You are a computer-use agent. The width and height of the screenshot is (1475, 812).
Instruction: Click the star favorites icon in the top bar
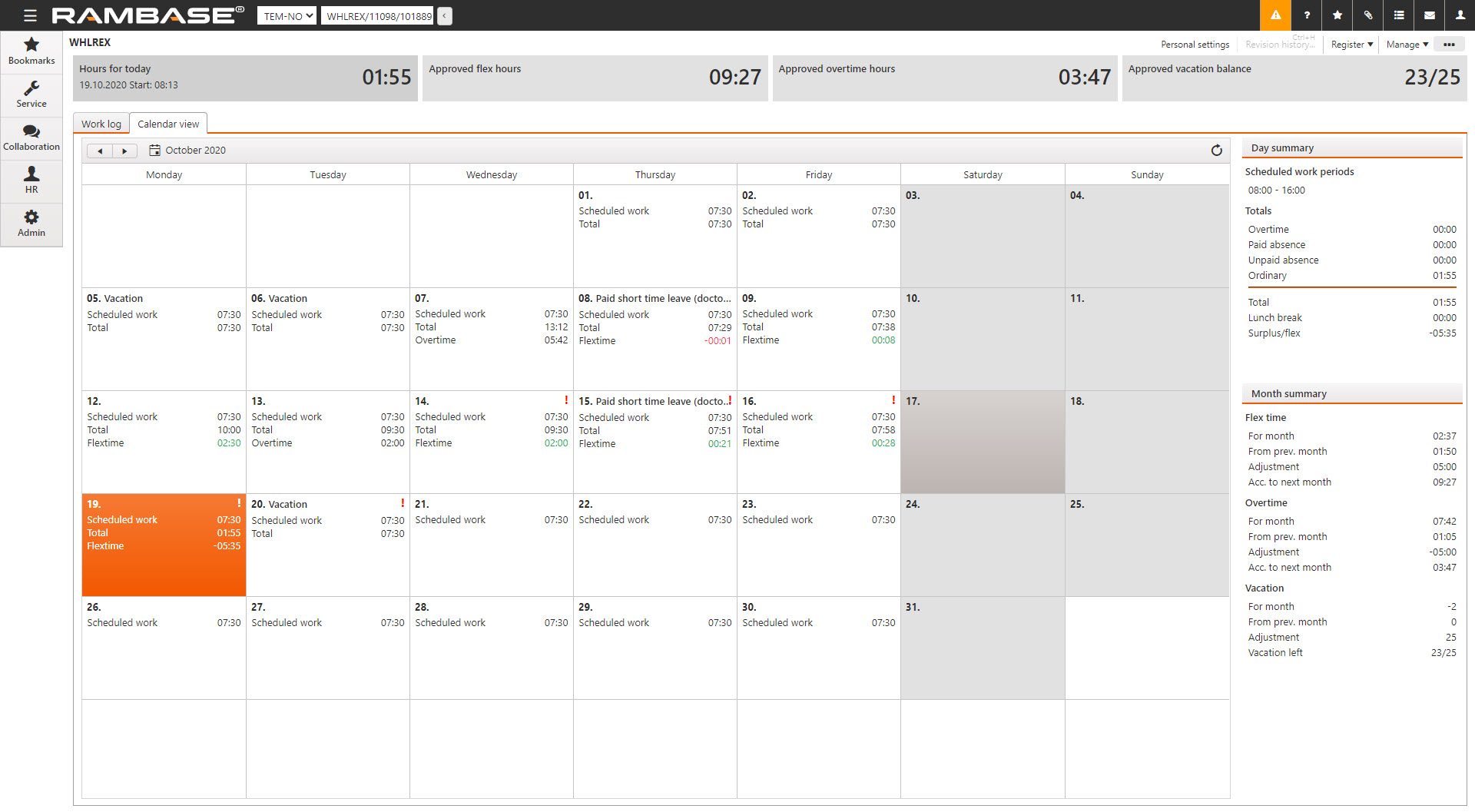click(x=1337, y=15)
